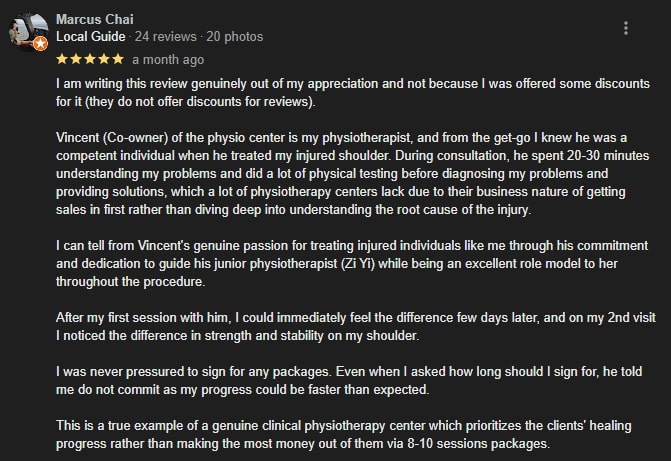Click the orange Local Guide badge on avatar
The height and width of the screenshot is (461, 671).
tap(40, 44)
